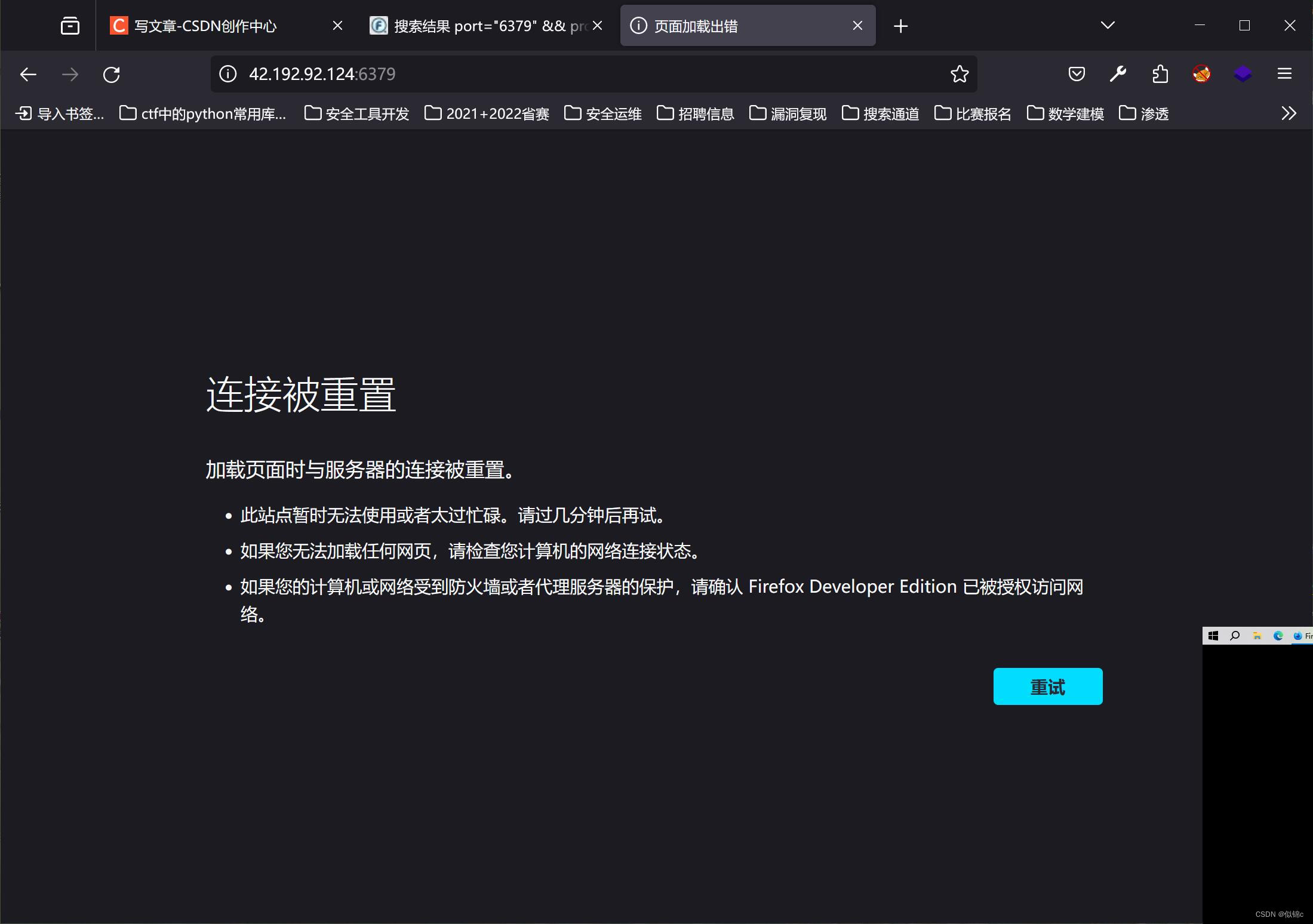The image size is (1313, 924).
Task: Open the Firefox View icon
Action: [70, 26]
